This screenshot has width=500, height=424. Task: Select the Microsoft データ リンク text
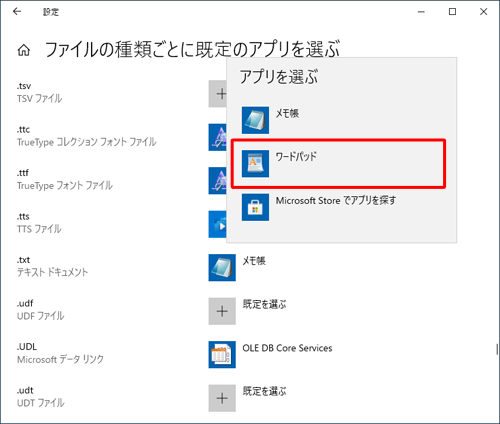[60, 359]
